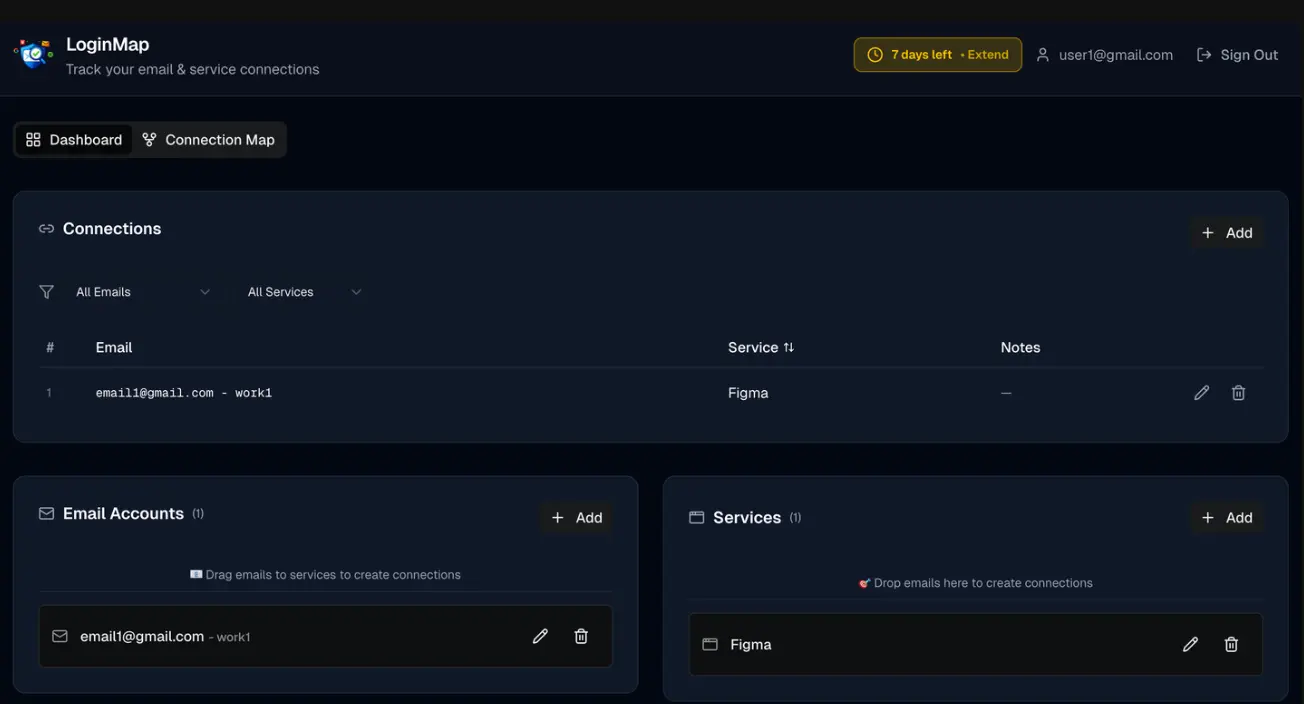Click the Add button in Email Accounts panel

tap(577, 517)
